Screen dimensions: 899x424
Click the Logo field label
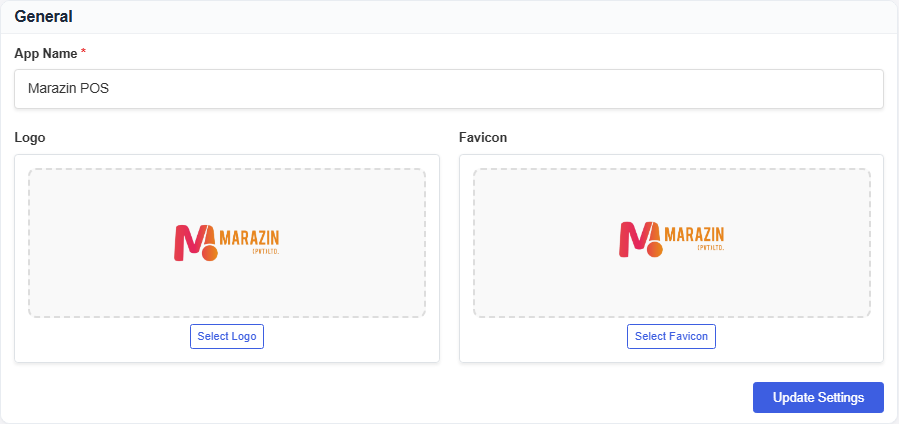[30, 138]
